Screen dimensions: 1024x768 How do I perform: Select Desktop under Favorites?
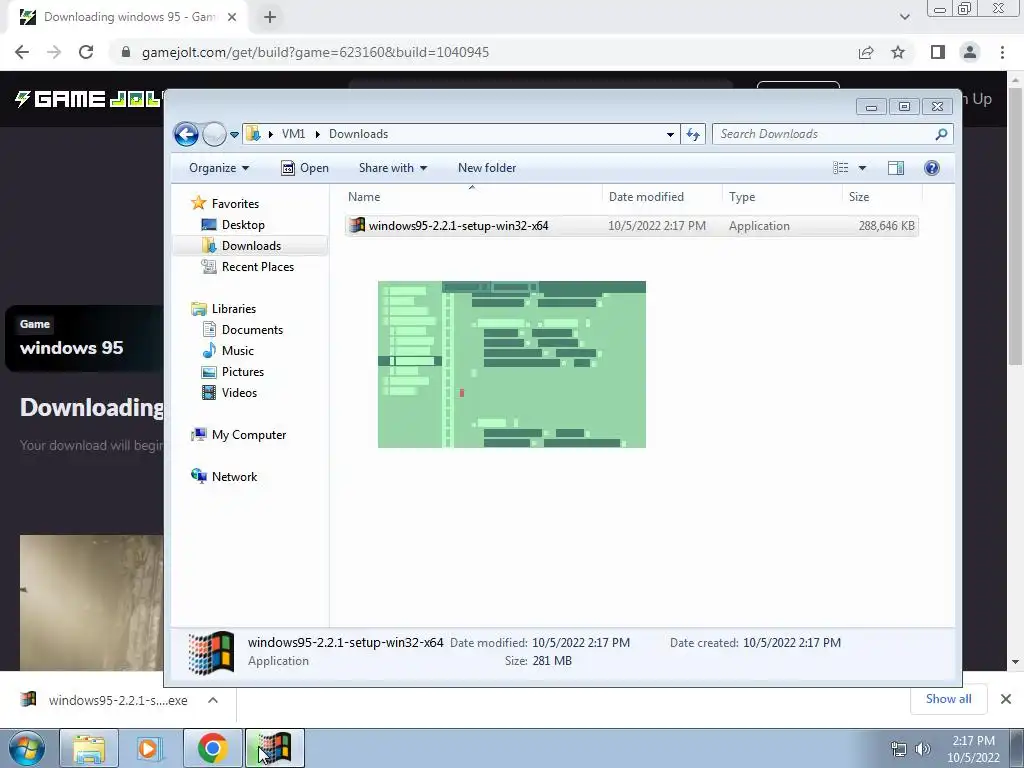pyautogui.click(x=233, y=225)
